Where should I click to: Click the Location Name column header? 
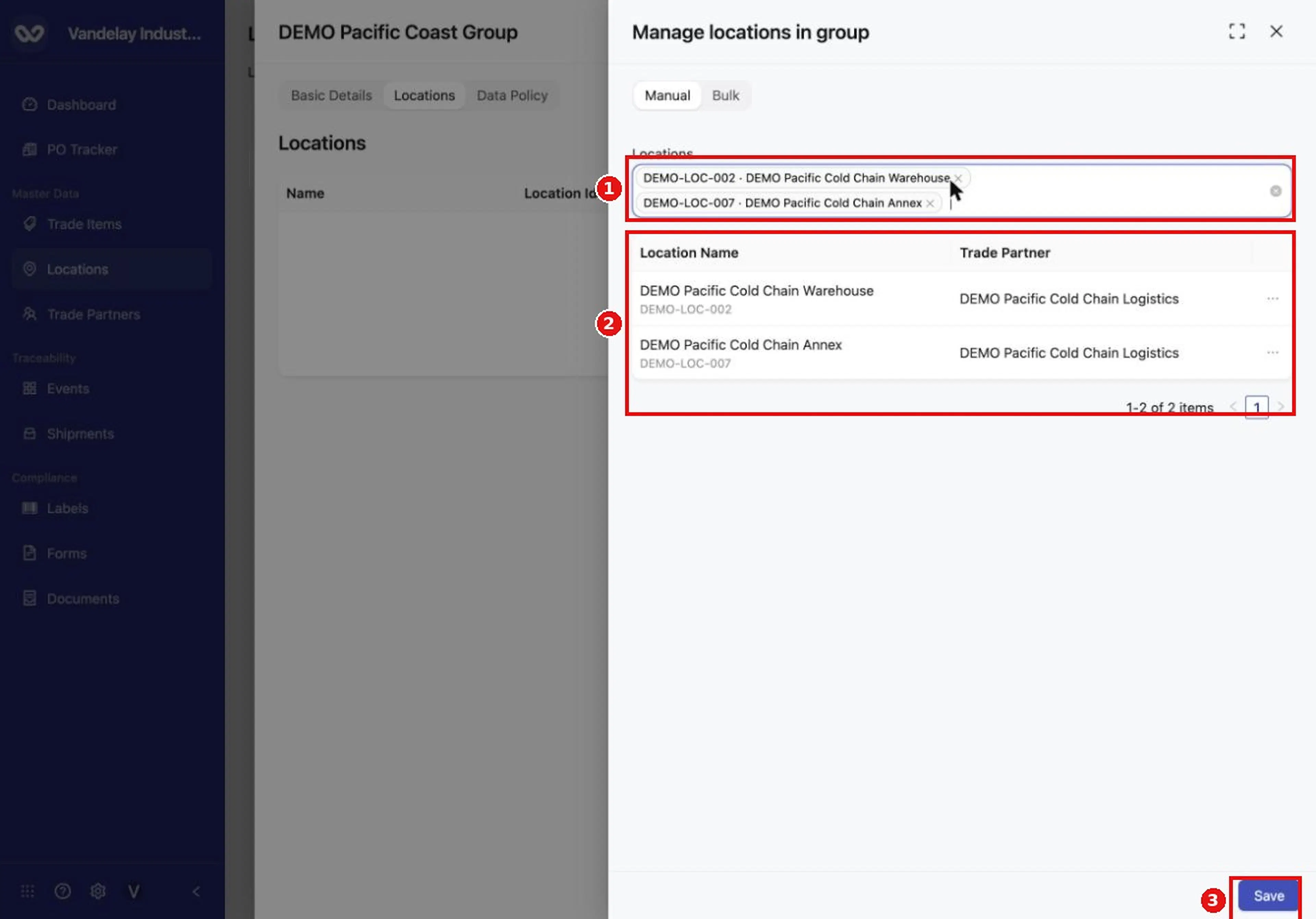click(689, 253)
